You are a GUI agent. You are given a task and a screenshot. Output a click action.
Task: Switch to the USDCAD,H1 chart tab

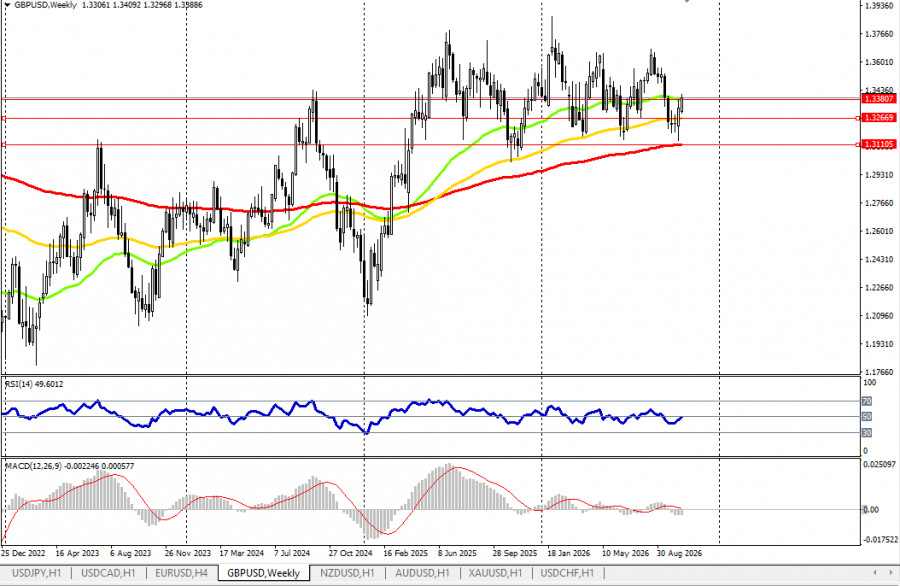(108, 573)
